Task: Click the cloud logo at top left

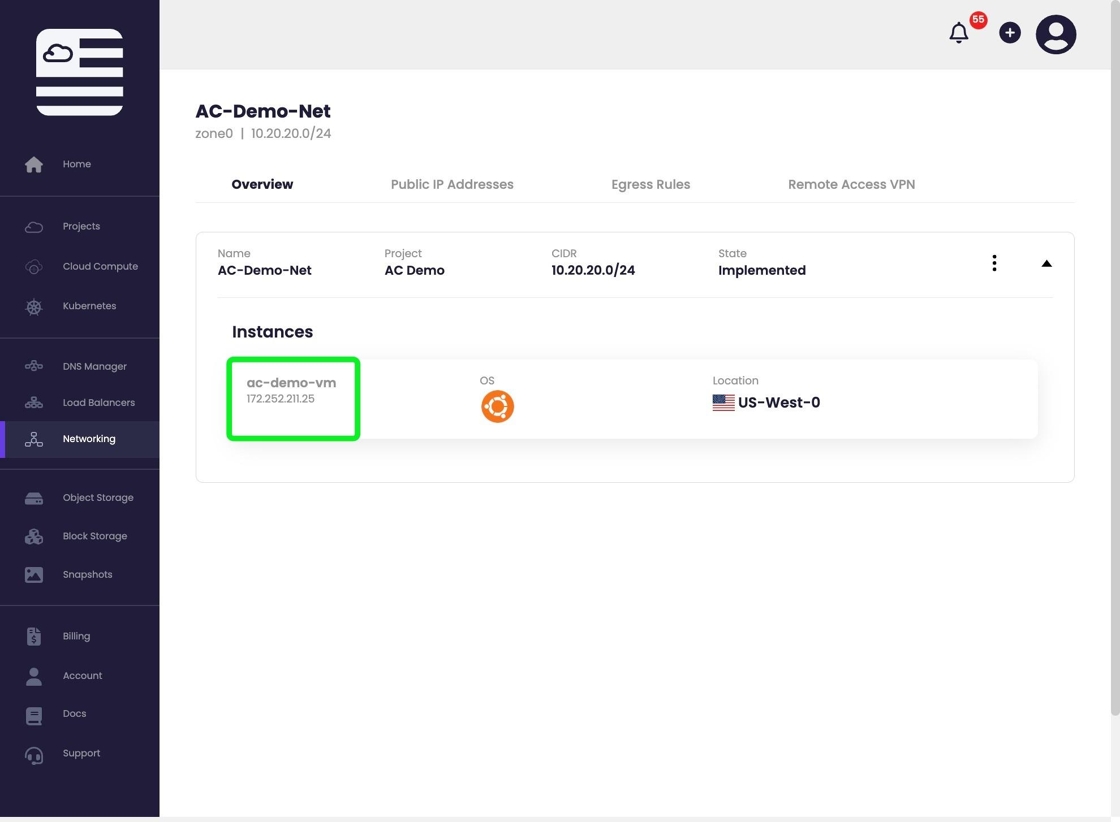Action: coord(79,72)
